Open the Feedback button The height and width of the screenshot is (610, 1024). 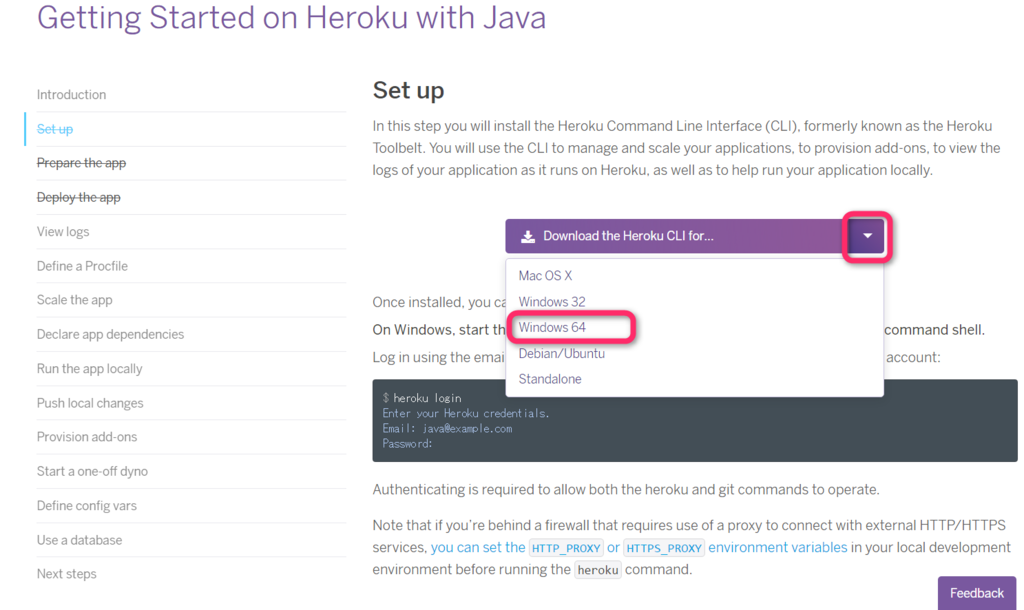pyautogui.click(x=976, y=593)
